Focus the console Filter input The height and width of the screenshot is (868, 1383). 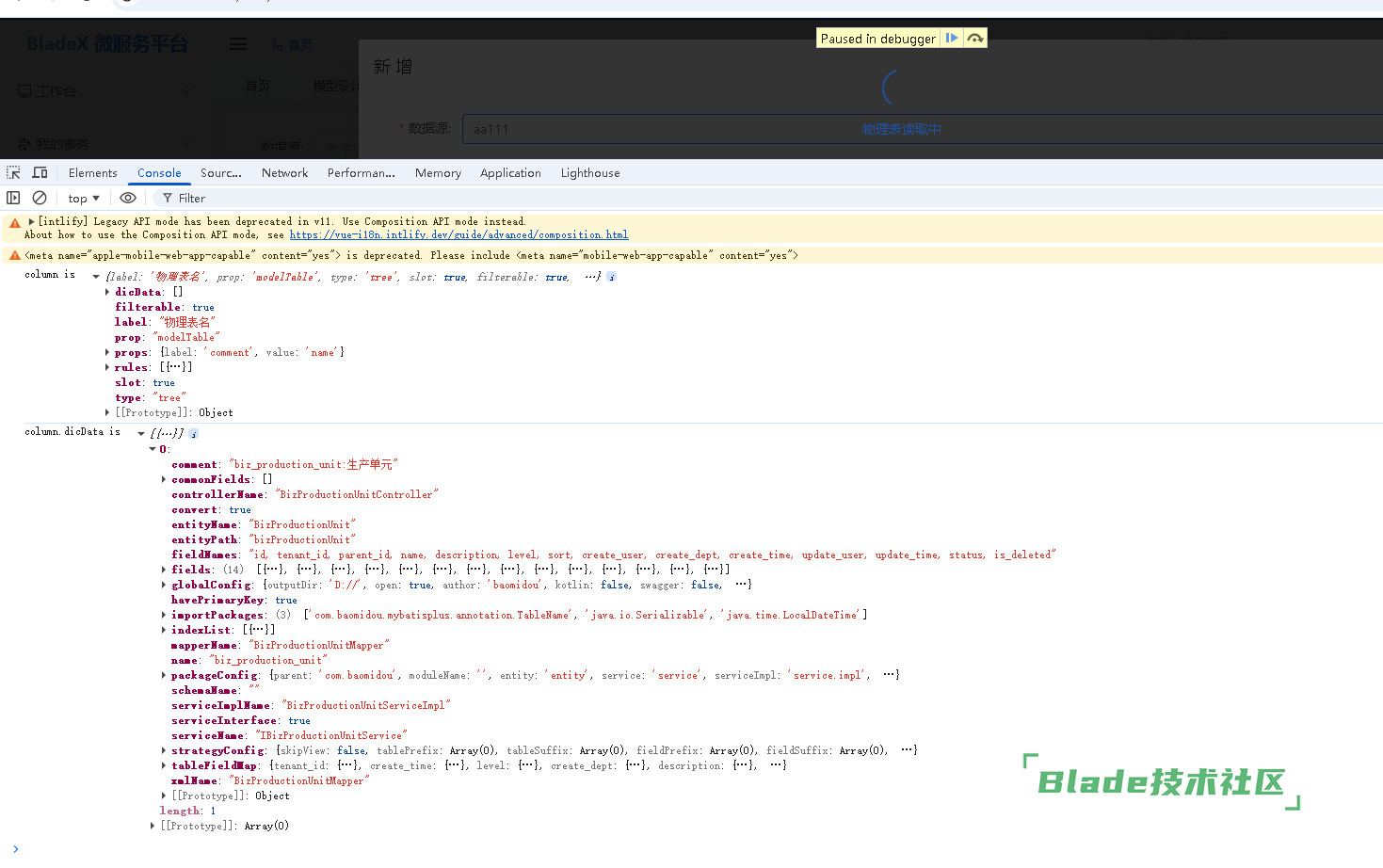(282, 199)
